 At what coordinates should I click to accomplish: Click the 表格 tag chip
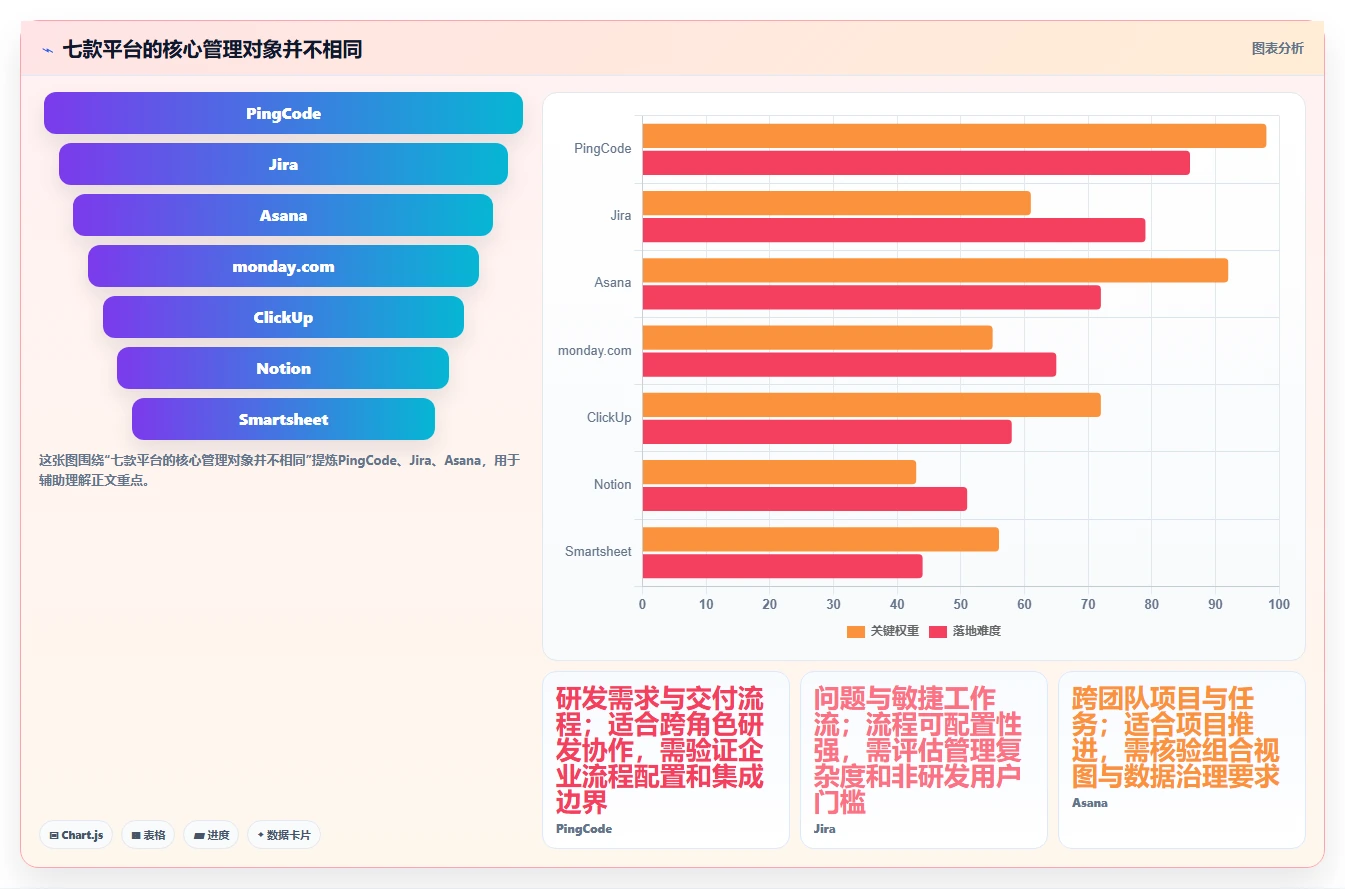coord(148,835)
